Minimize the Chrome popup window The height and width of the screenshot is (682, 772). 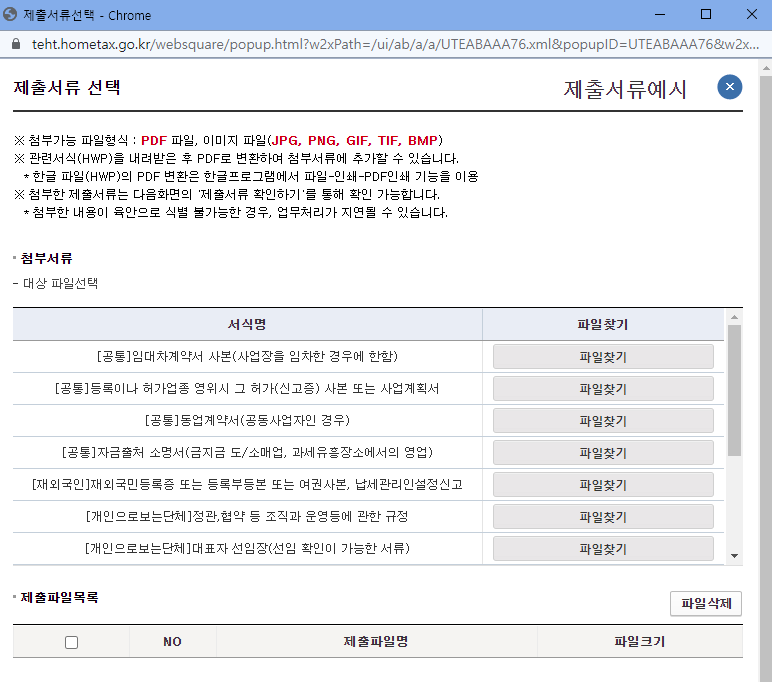(660, 14)
